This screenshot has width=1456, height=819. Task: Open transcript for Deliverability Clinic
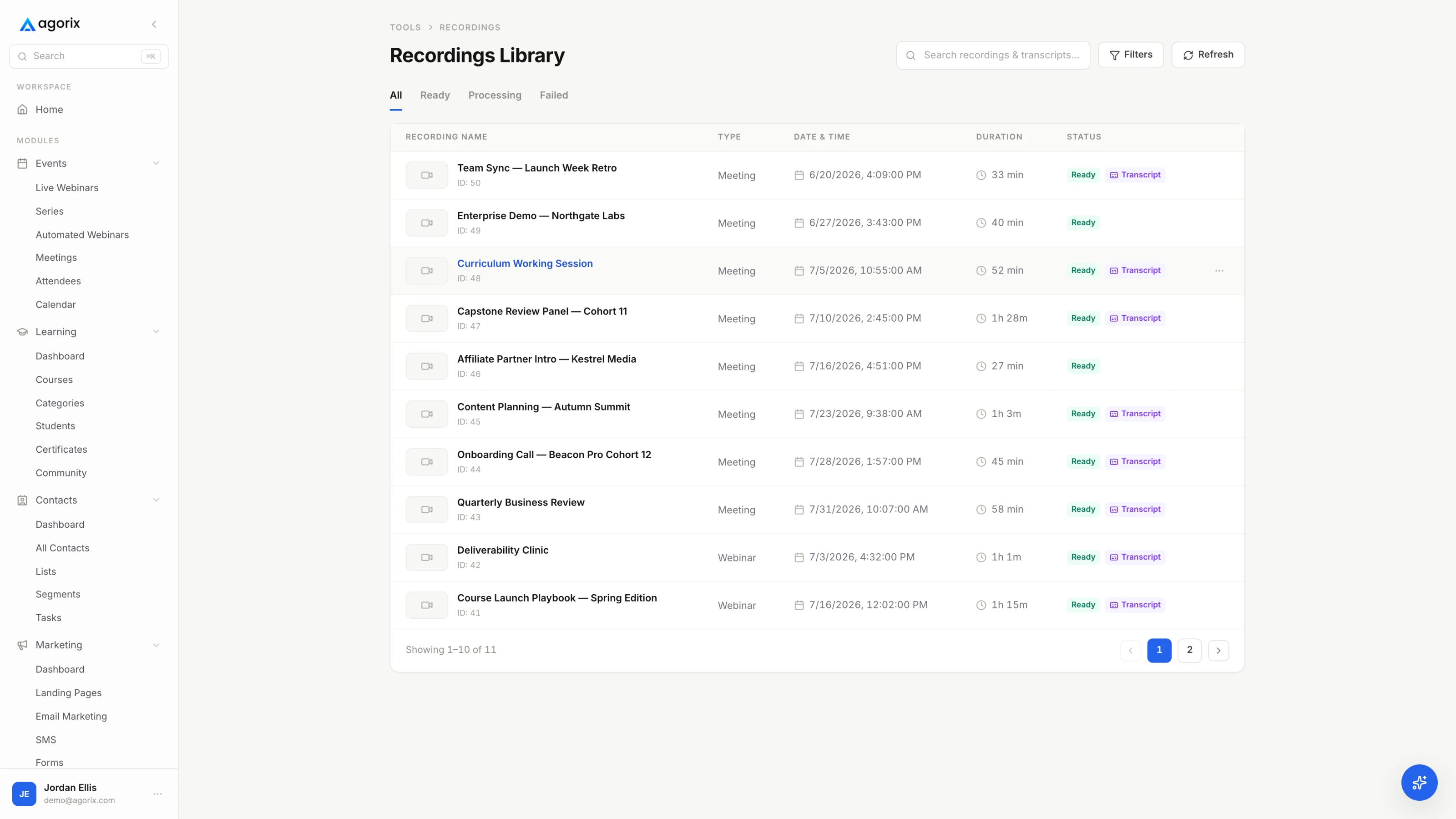1135,557
